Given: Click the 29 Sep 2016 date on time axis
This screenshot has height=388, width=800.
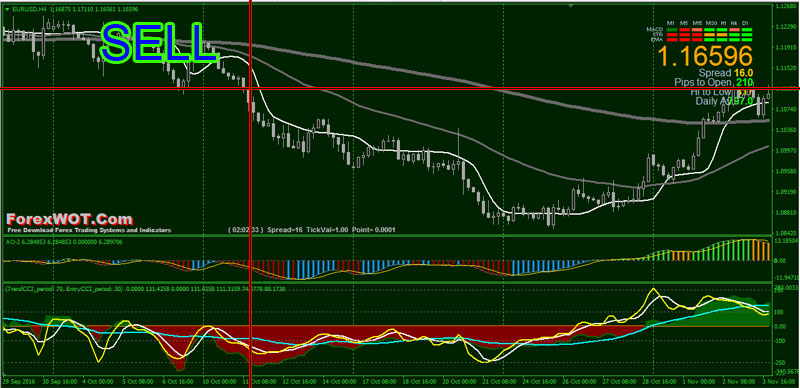Looking at the screenshot, I should point(18,381).
